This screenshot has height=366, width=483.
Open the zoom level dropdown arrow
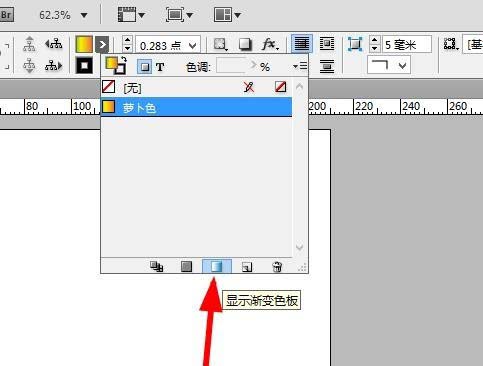point(84,15)
